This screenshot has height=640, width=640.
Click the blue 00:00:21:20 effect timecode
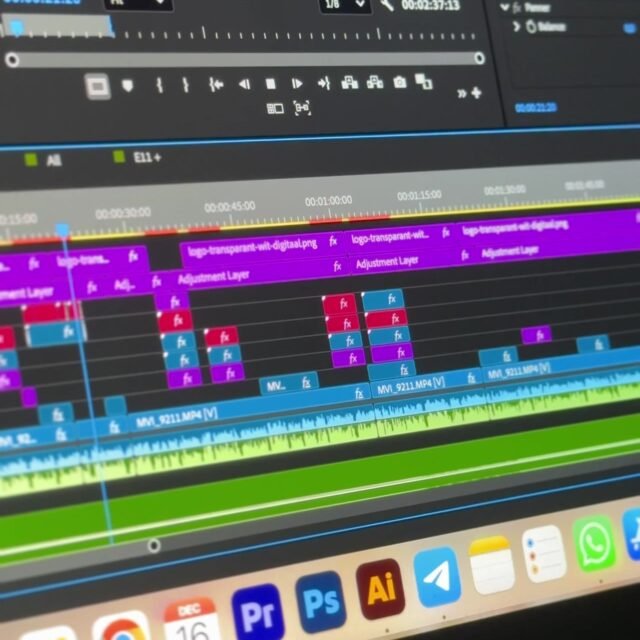click(x=536, y=108)
